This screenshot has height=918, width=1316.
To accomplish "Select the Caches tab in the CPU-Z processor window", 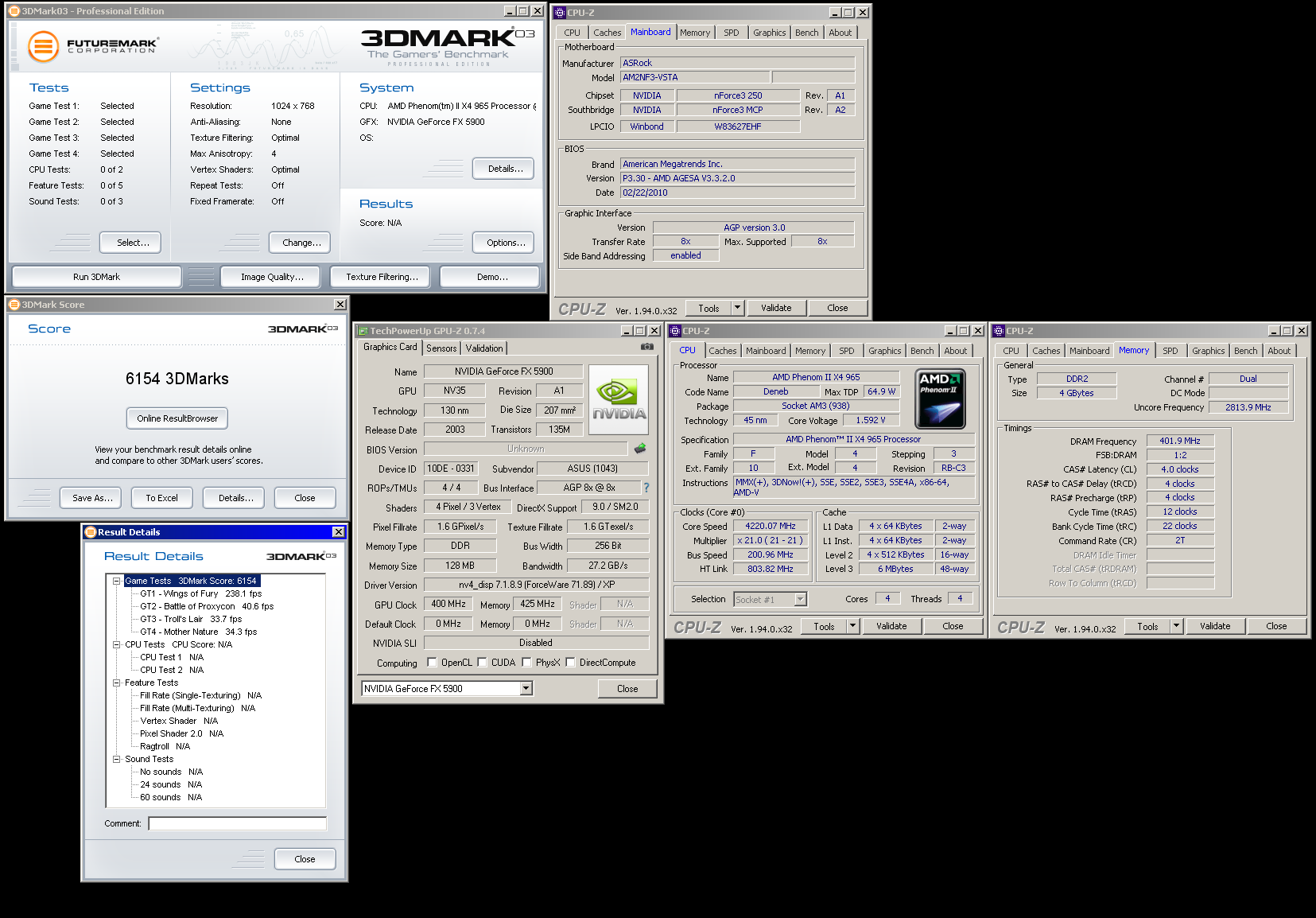I will (723, 351).
